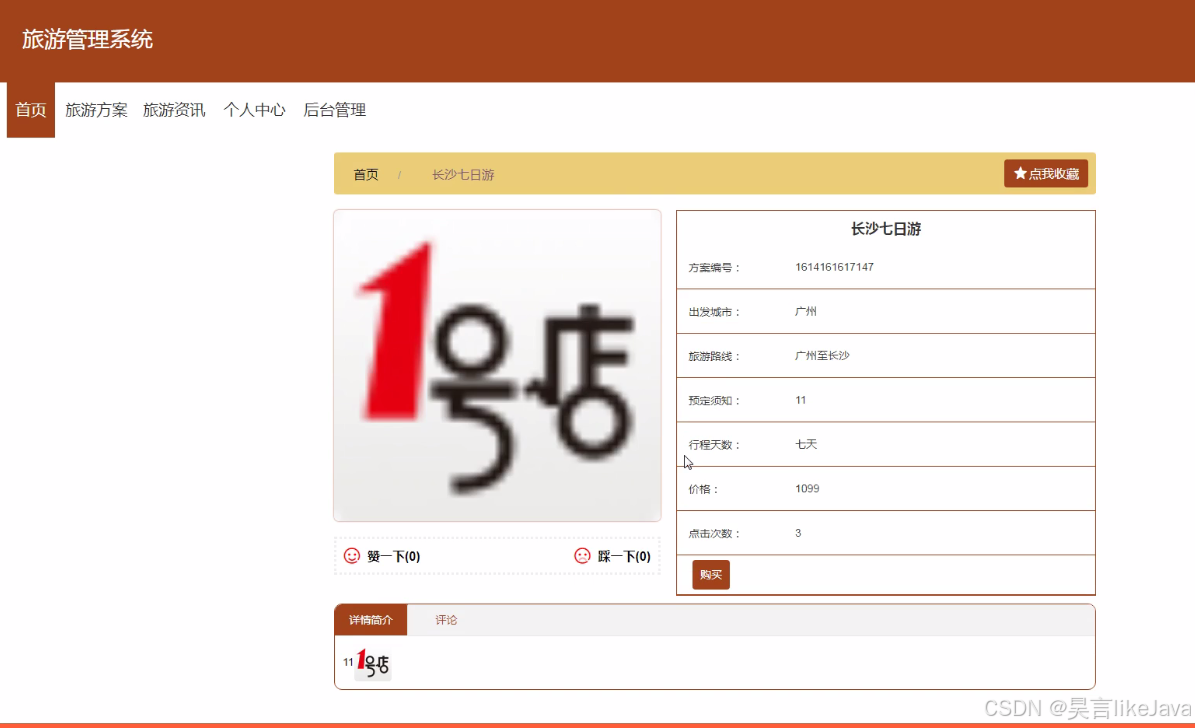Click the 首页 breadcrumb link
1195x728 pixels.
coord(366,175)
